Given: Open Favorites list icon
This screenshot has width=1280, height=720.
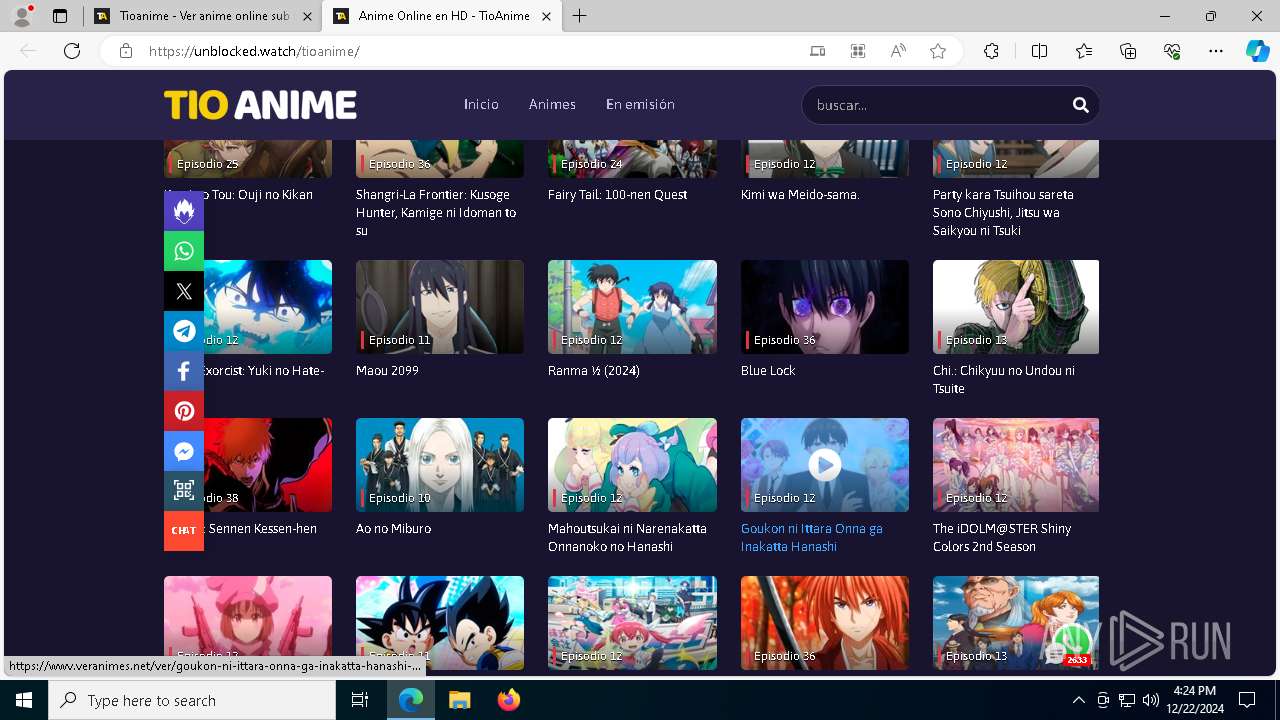Looking at the screenshot, I should tap(1084, 51).
